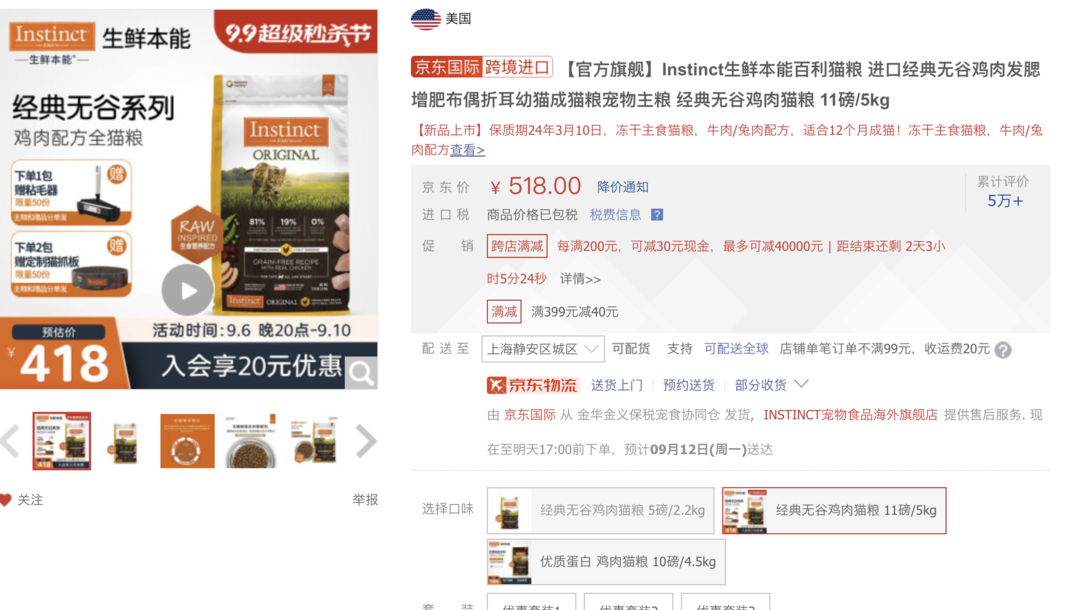Click the 举报 report link
This screenshot has height=610, width=1080.
pos(365,500)
